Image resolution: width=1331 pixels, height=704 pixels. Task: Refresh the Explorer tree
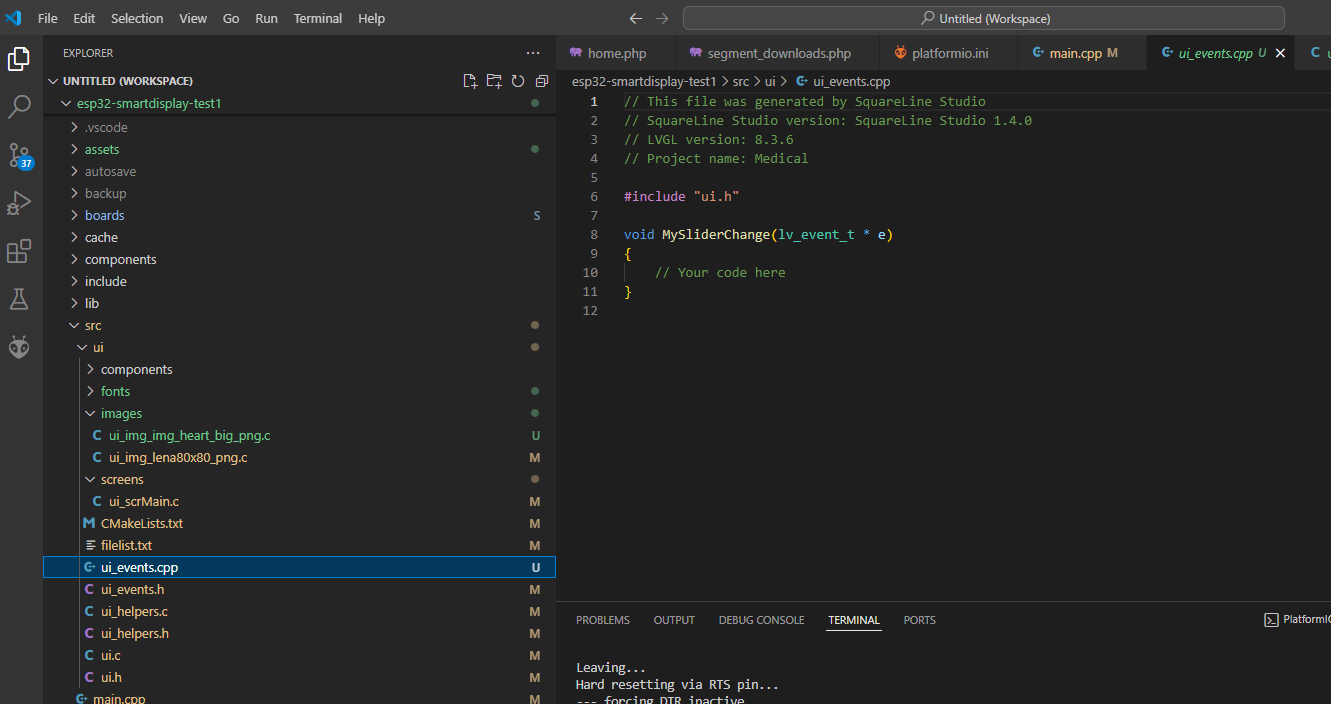tap(518, 81)
